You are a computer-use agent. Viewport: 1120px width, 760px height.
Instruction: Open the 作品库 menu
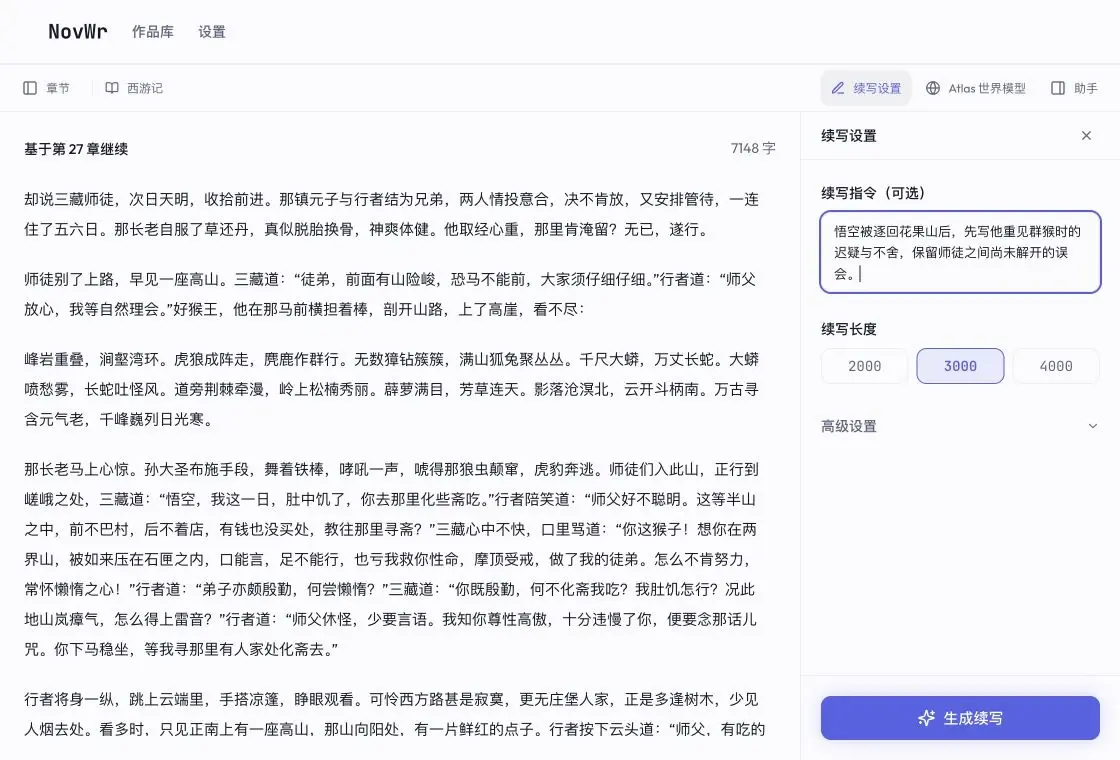tap(153, 31)
